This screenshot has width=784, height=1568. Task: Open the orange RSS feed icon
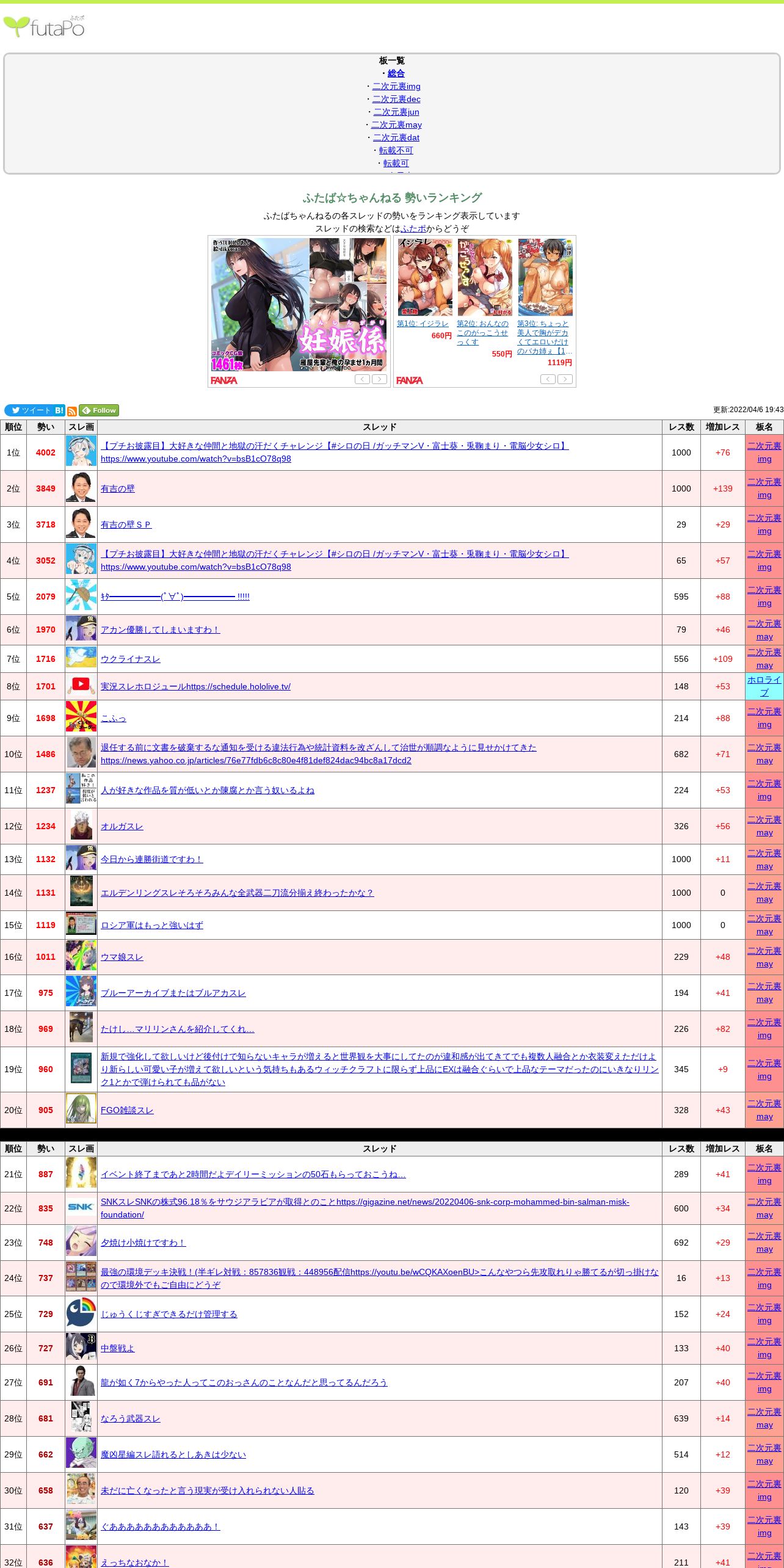click(72, 412)
